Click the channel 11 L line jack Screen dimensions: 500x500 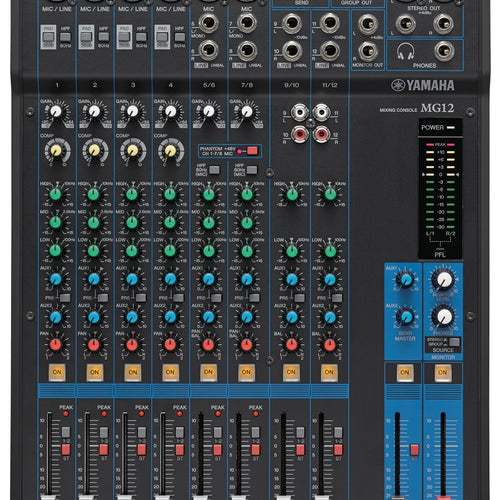tap(330, 23)
